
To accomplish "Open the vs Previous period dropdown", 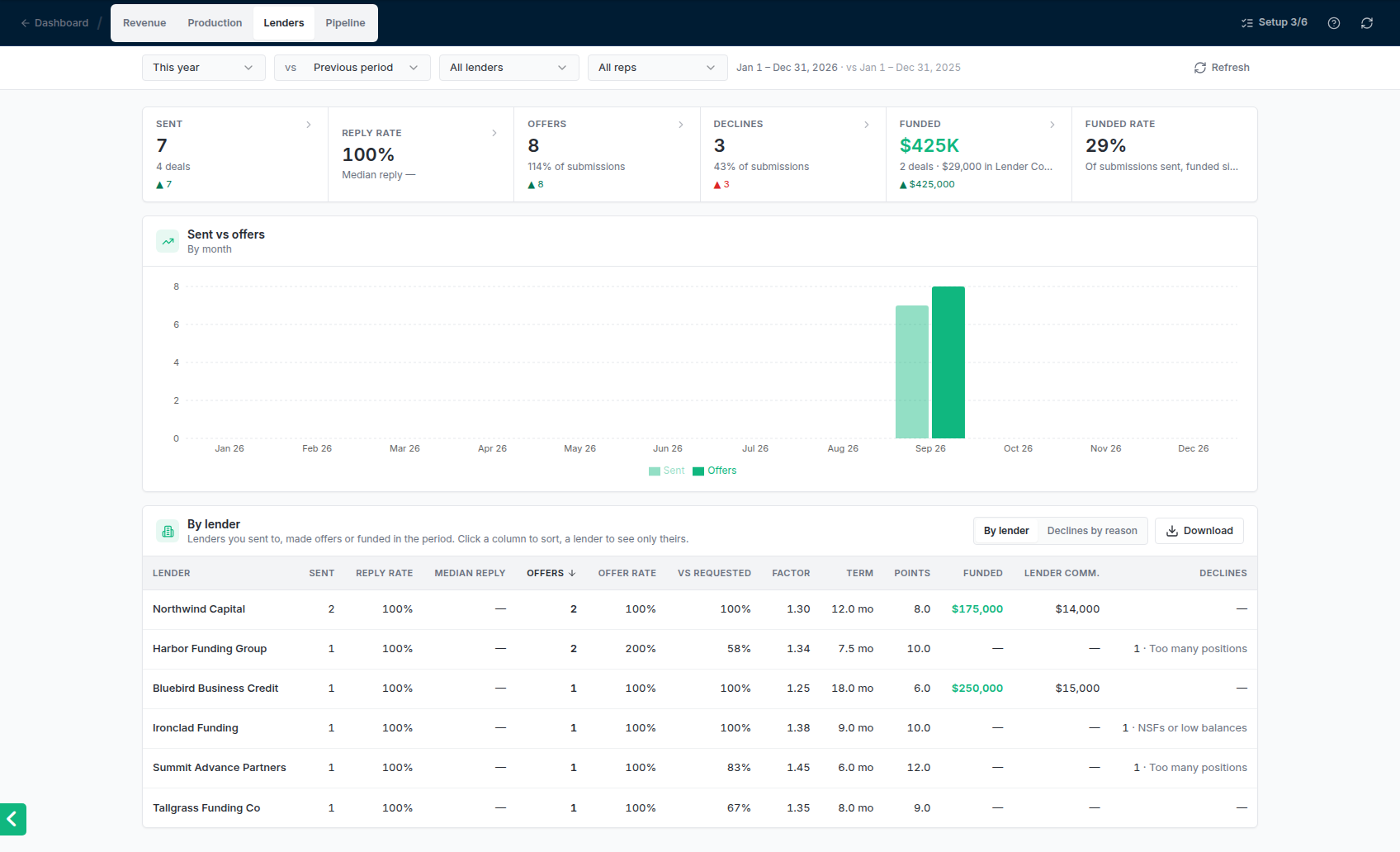I will coord(352,68).
